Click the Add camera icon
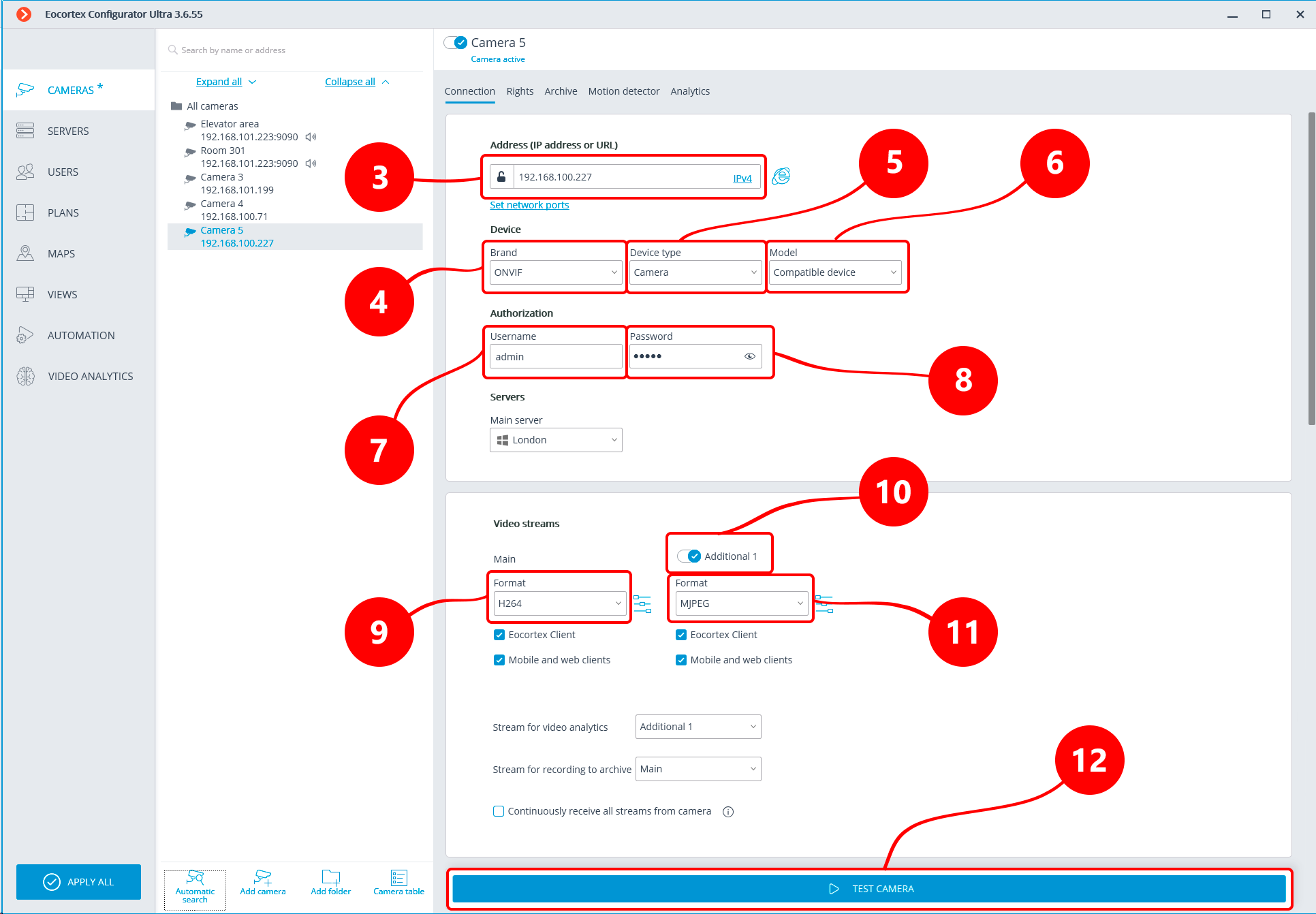 tap(263, 877)
